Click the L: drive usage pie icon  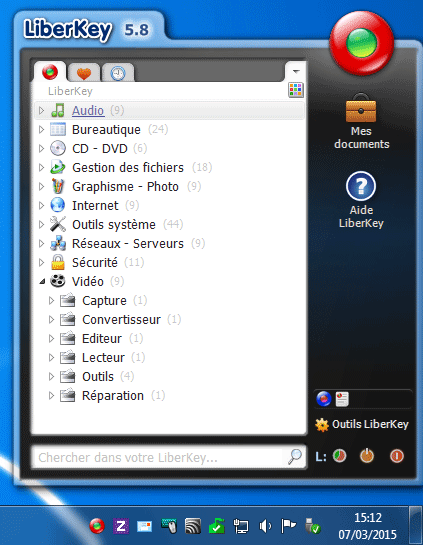(339, 456)
